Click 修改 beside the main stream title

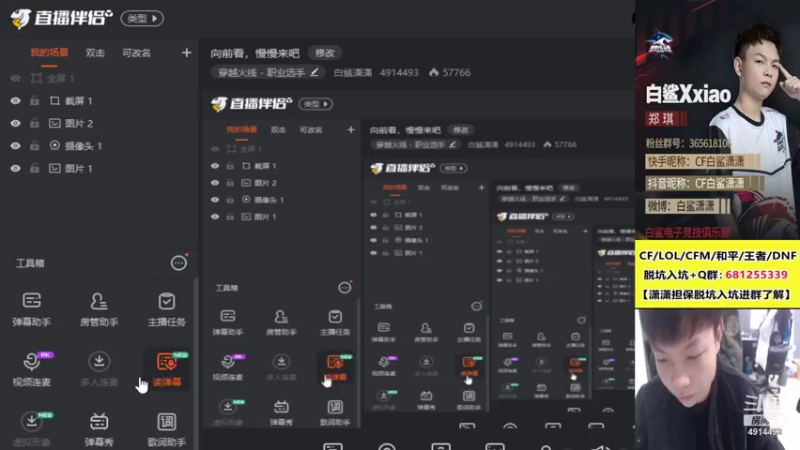pos(325,53)
